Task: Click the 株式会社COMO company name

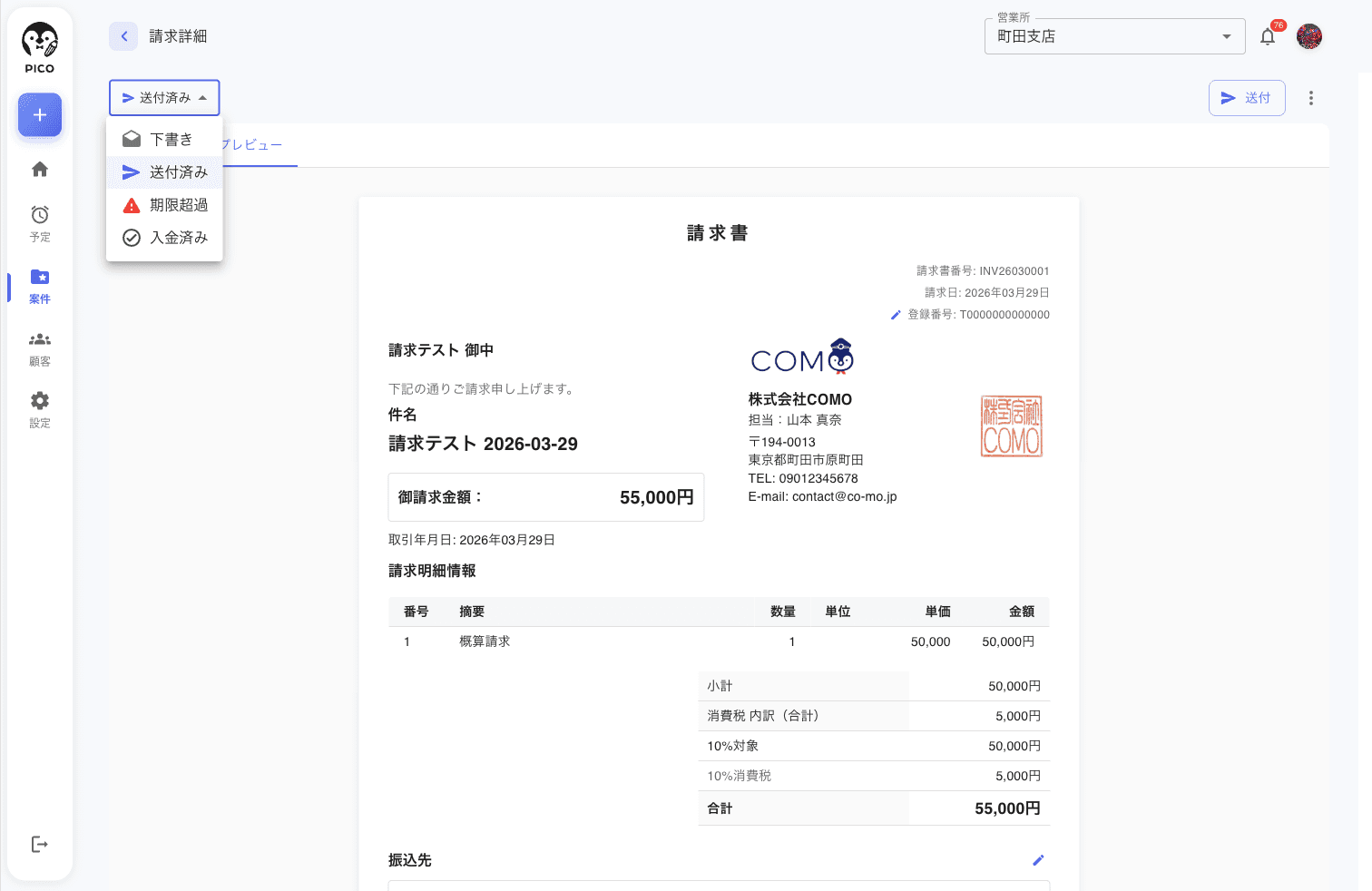Action: [800, 399]
